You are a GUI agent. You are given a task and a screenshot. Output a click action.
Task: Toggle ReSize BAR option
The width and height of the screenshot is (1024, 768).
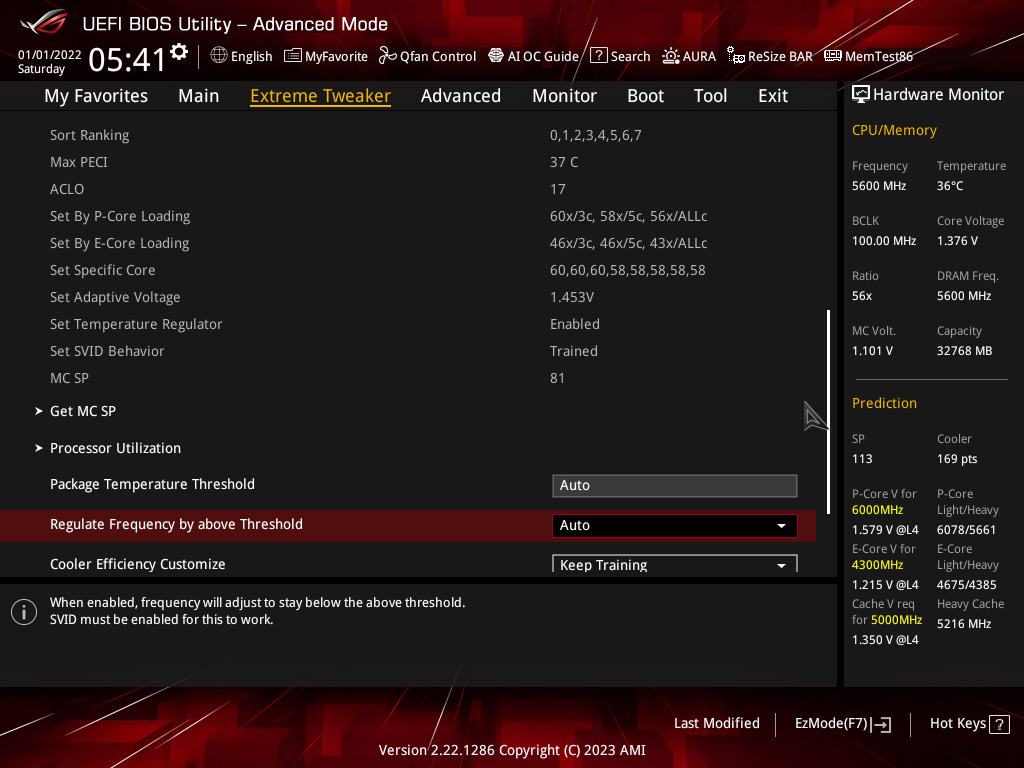(780, 56)
